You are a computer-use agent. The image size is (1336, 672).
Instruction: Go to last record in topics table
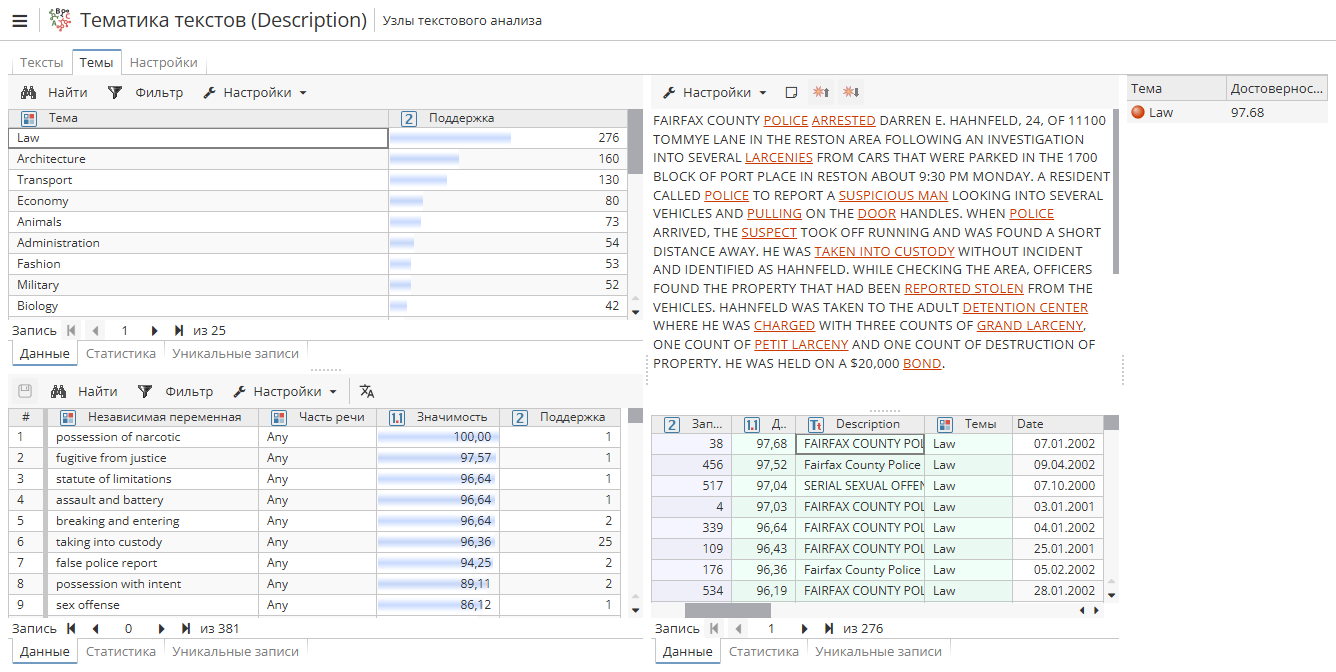(x=179, y=330)
